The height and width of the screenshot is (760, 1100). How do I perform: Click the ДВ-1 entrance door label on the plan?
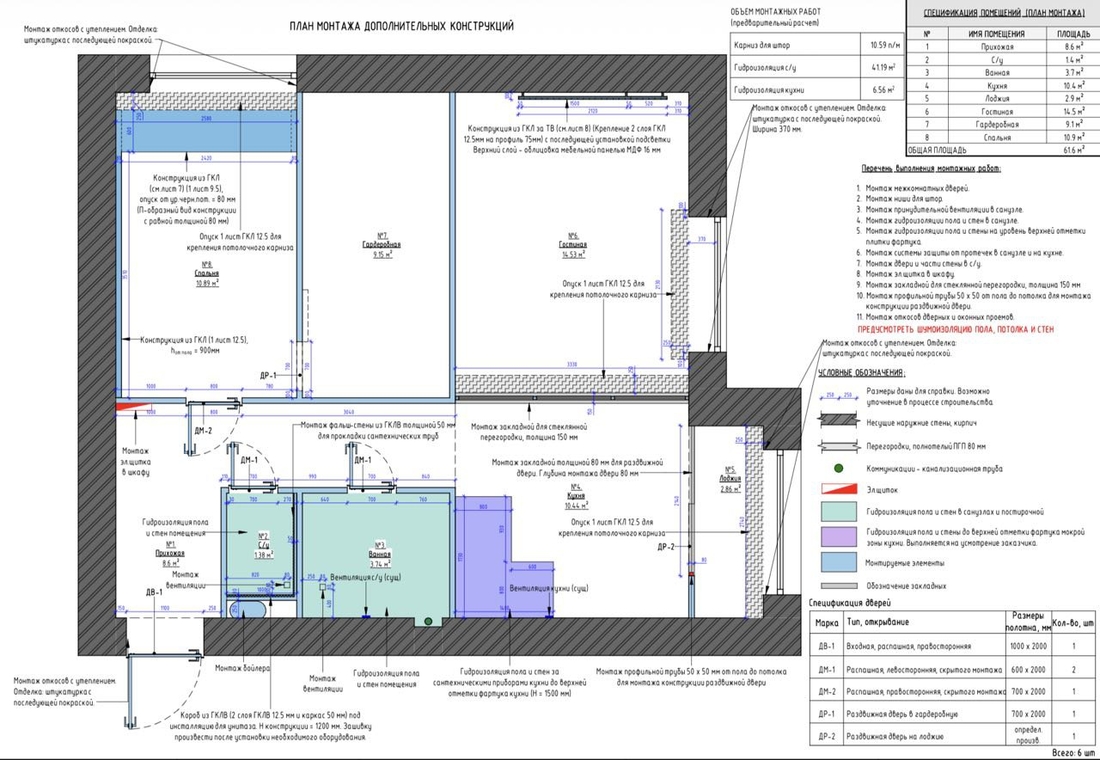153,593
